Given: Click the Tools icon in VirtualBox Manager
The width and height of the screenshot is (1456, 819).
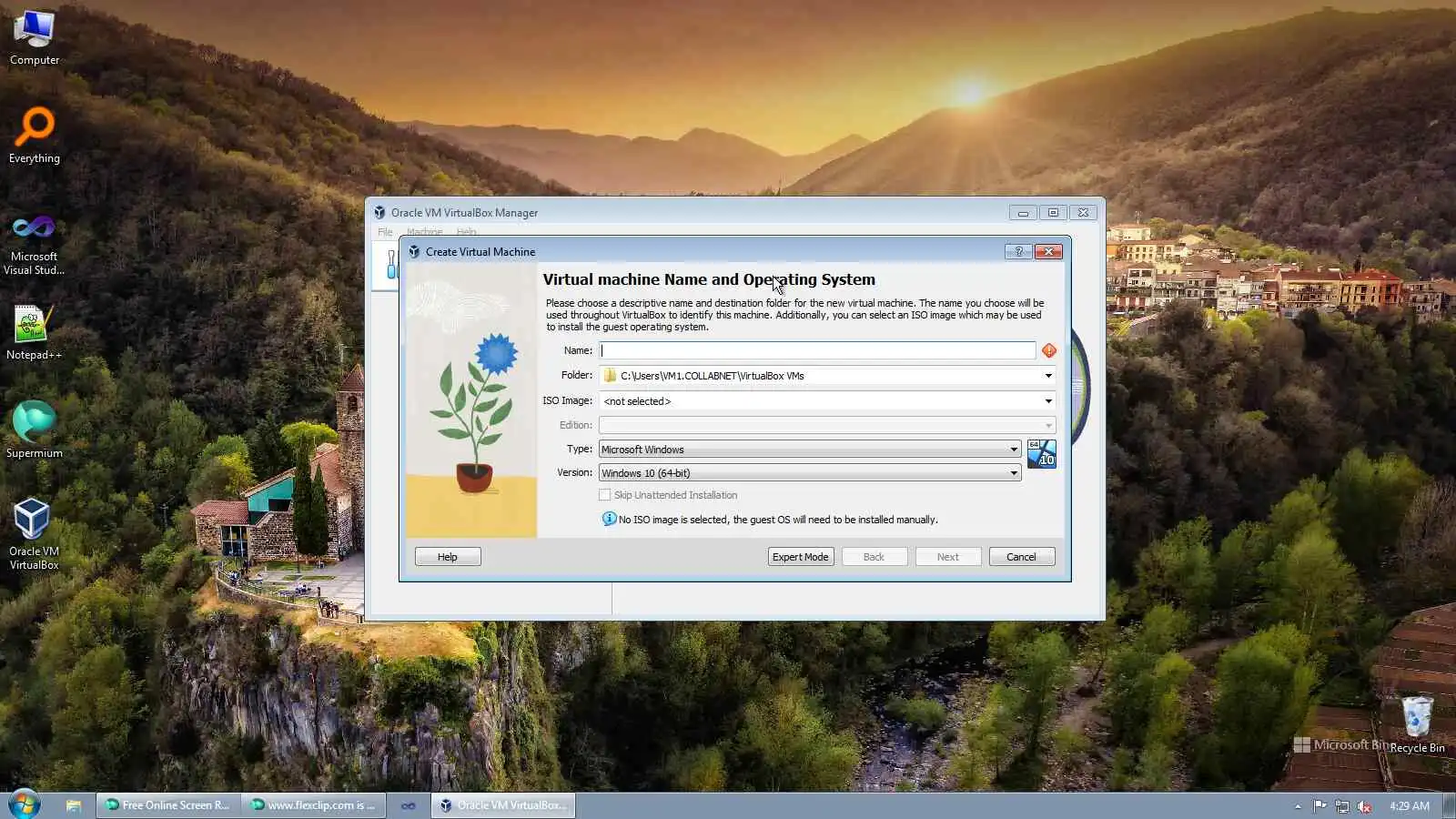Looking at the screenshot, I should [391, 265].
